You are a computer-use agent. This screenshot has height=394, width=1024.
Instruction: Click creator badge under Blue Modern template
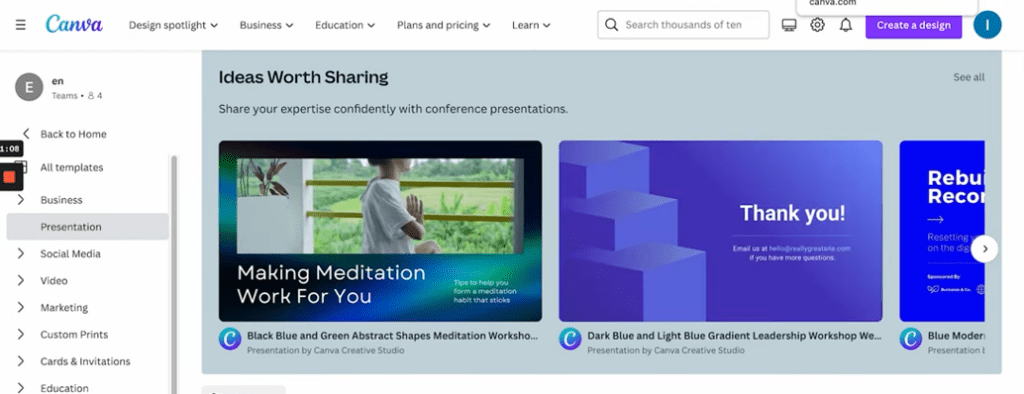pos(910,339)
